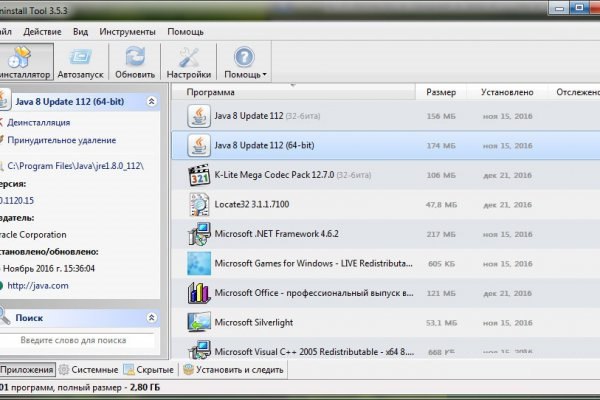Select Microsoft Games for Windows - LIVE row text
The width and height of the screenshot is (600, 400).
pyautogui.click(x=313, y=263)
